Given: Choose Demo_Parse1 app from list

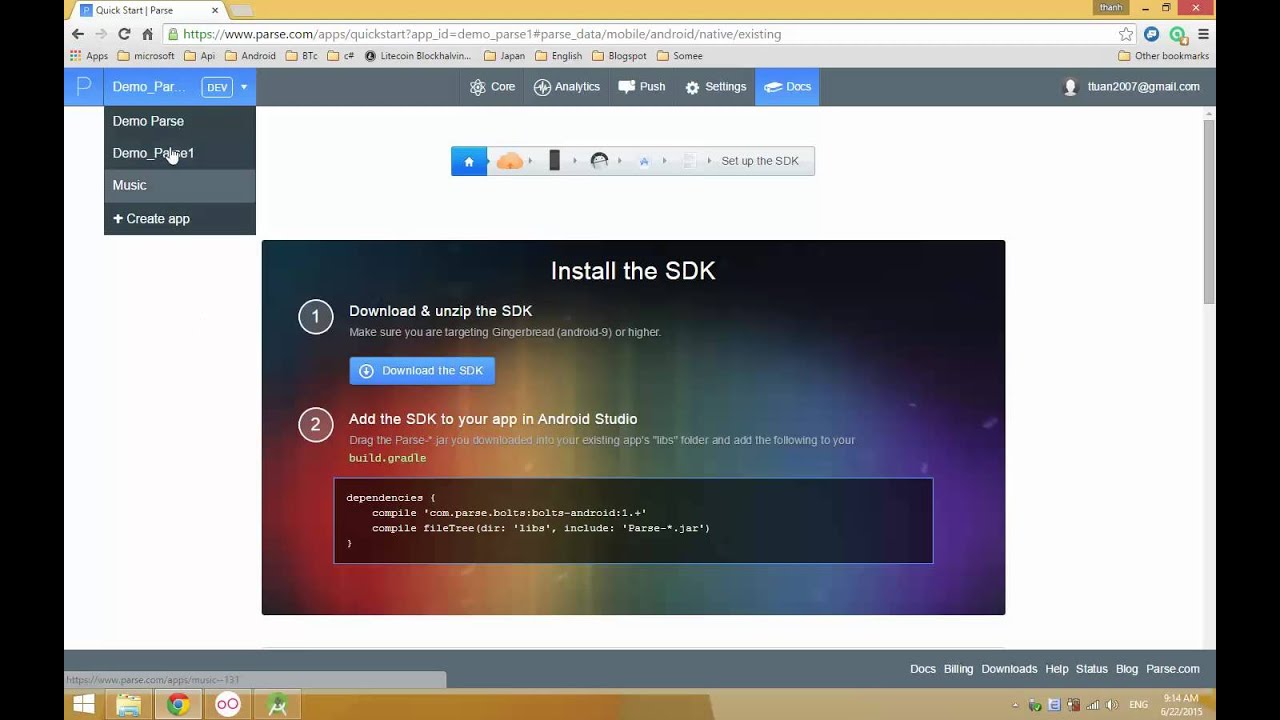Looking at the screenshot, I should coord(180,153).
